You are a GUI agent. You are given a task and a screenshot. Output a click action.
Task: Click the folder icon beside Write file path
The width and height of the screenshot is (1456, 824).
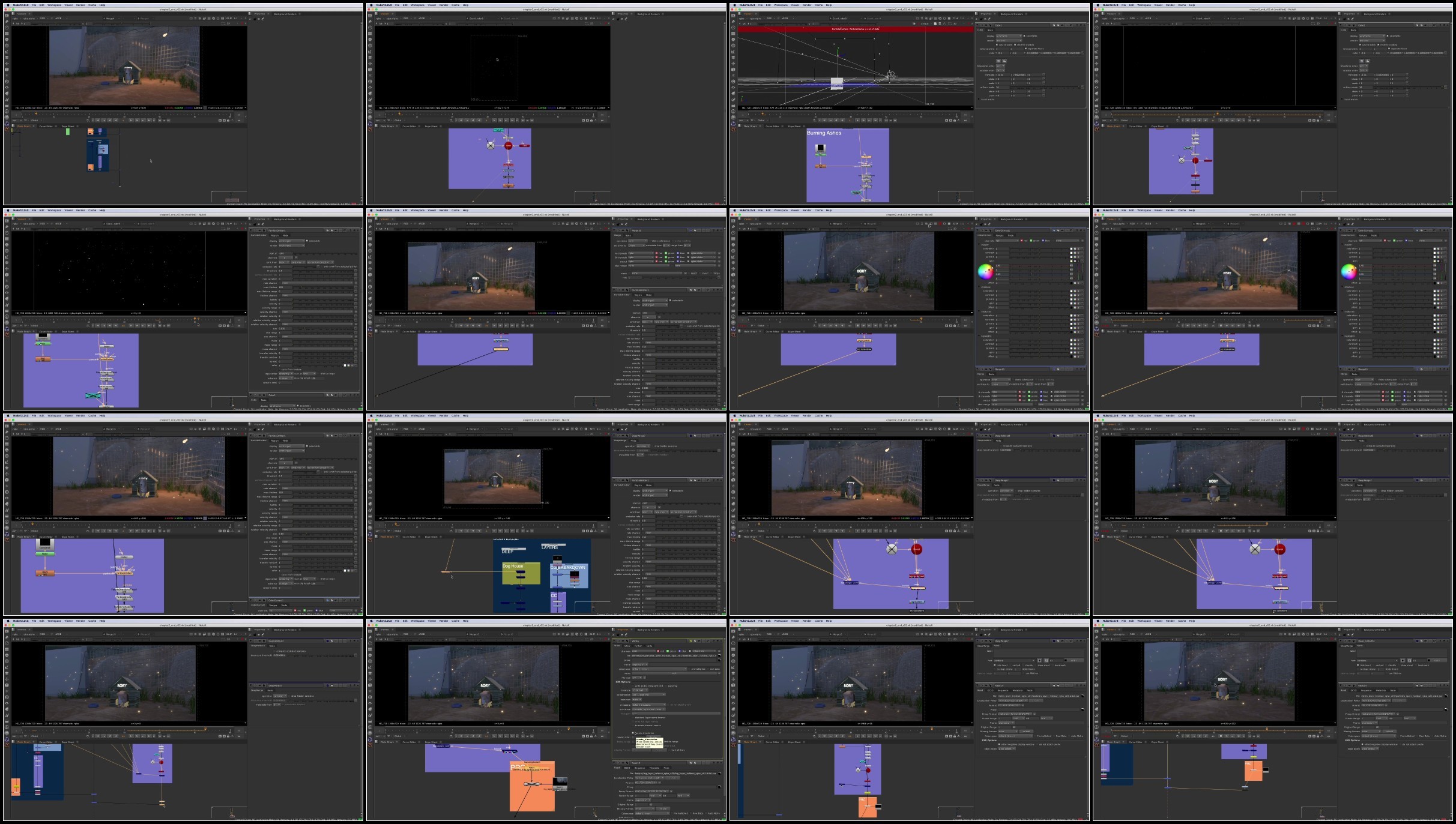coord(719,655)
